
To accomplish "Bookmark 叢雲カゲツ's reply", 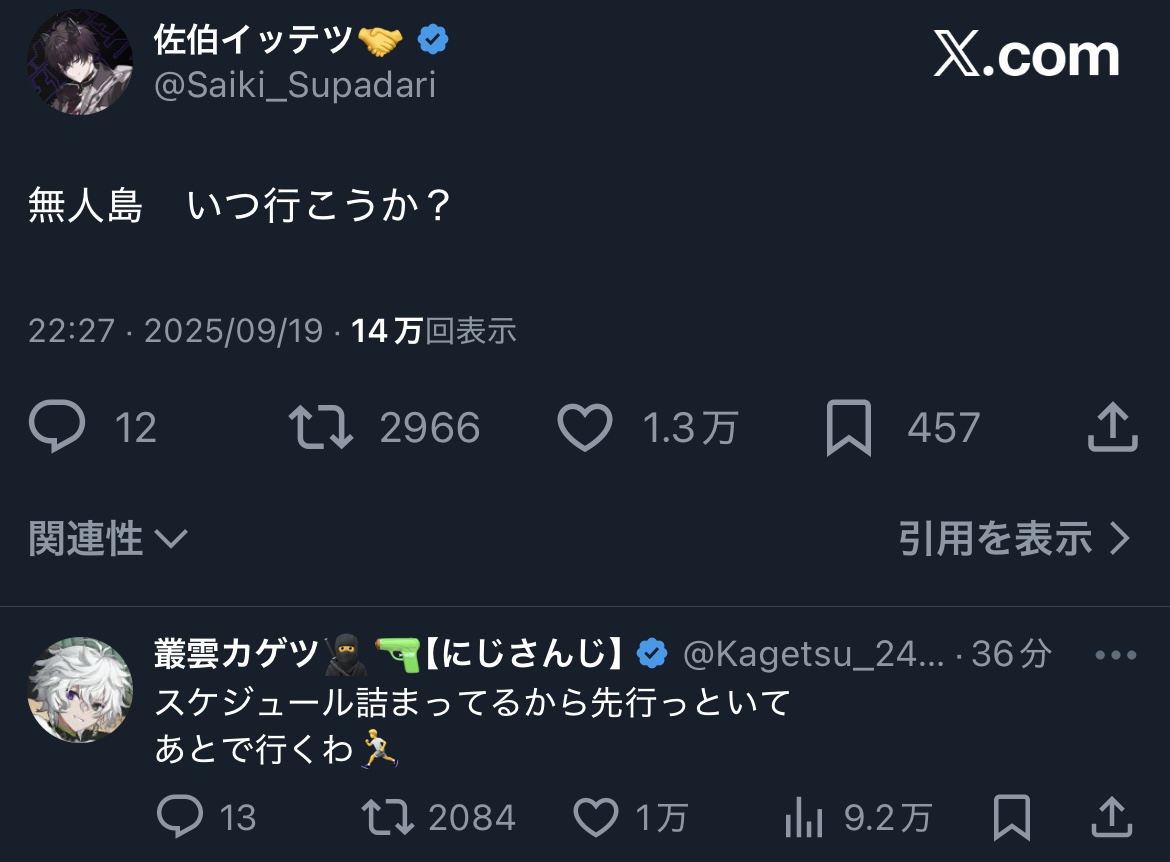I will tap(1013, 817).
